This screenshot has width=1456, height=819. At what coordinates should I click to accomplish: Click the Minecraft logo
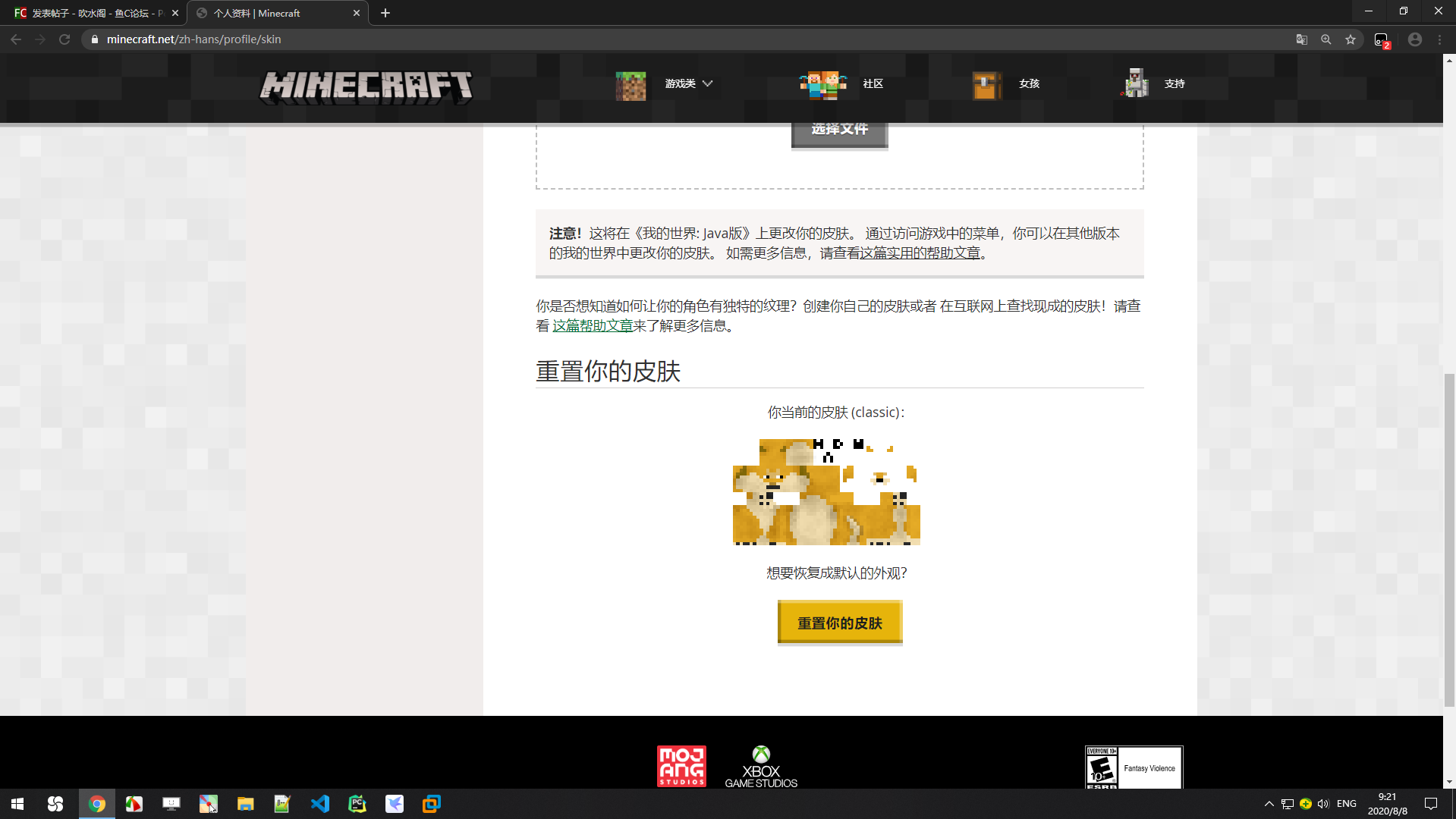(366, 86)
